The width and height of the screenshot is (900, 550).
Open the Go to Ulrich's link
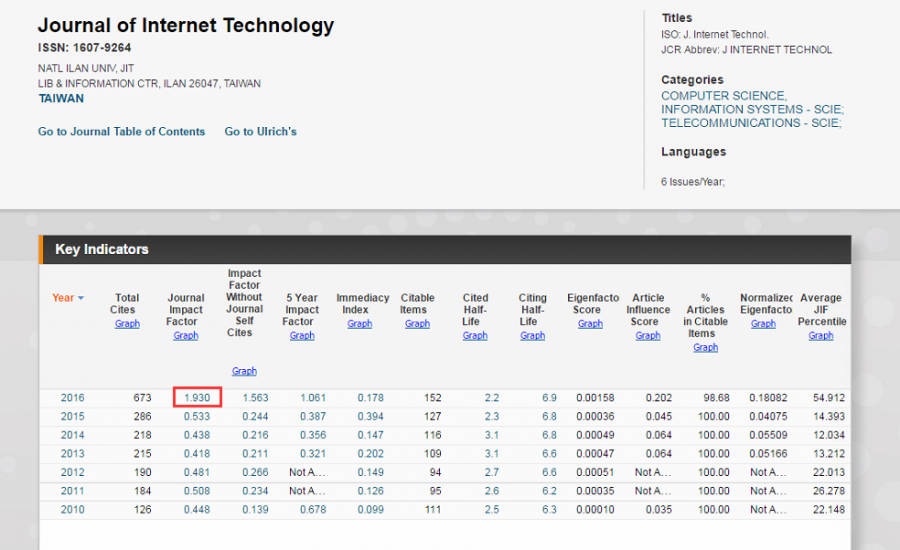tap(260, 131)
